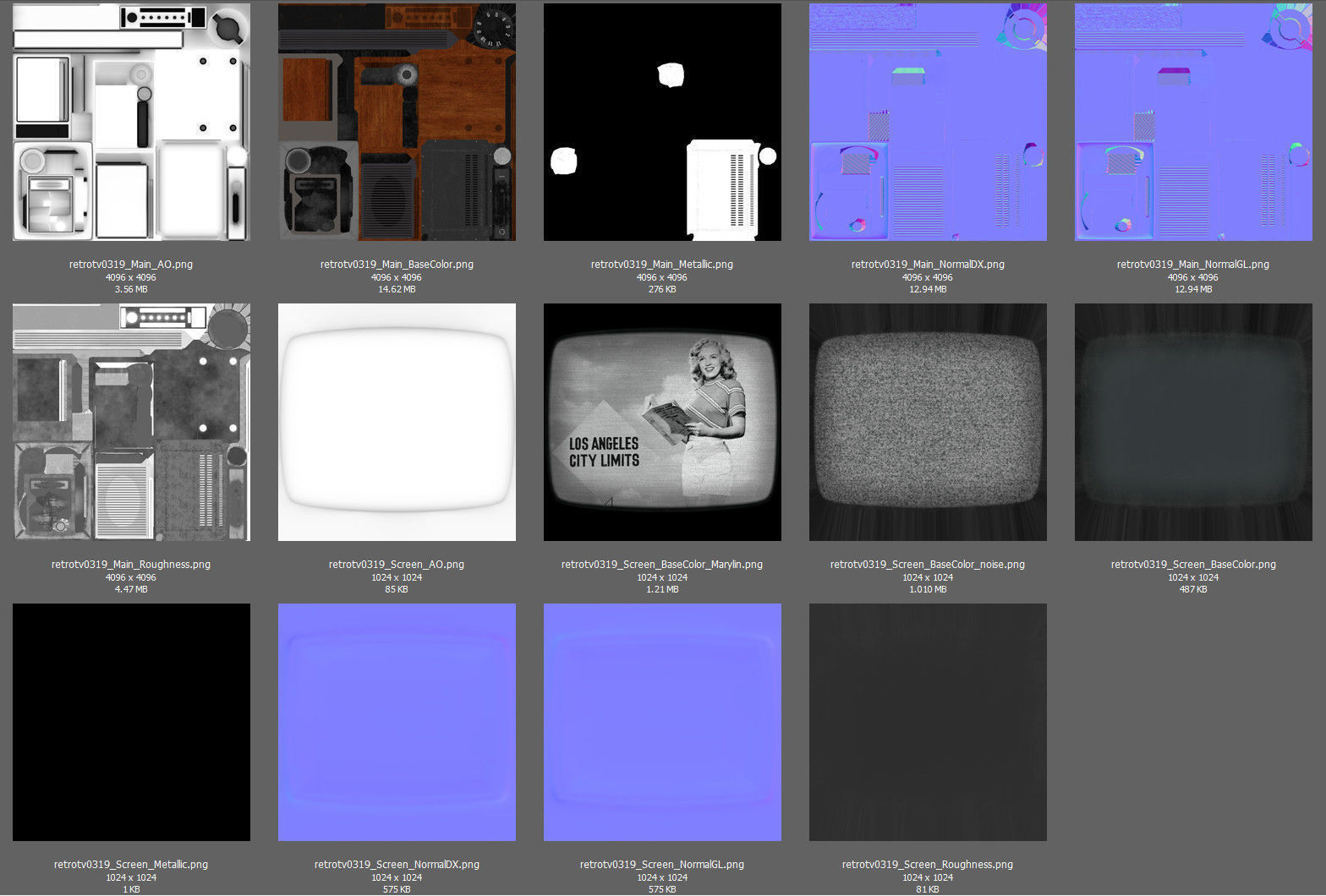Click file name retrotv0319_Main_NormalGL.png

click(x=1193, y=265)
